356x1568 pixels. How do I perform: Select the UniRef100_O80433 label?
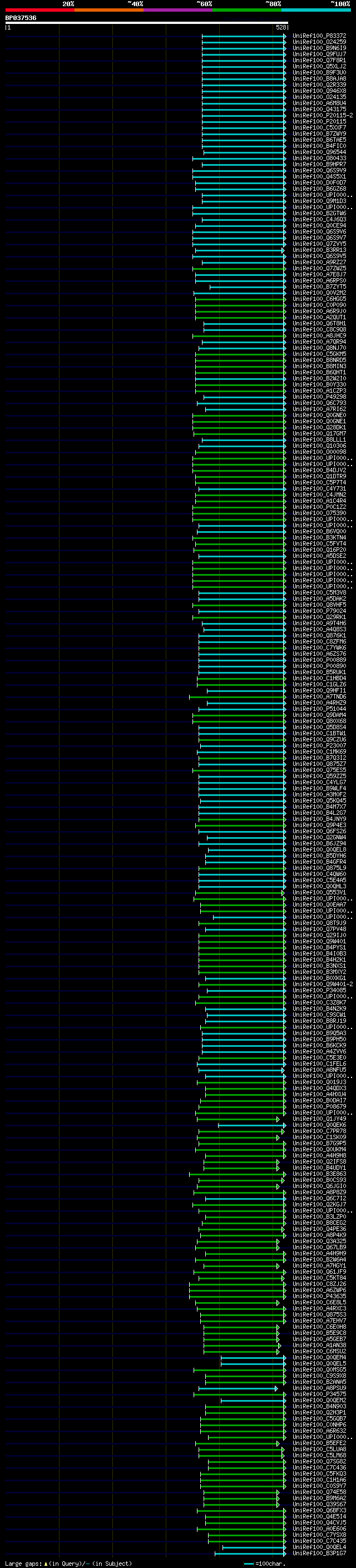[319, 159]
